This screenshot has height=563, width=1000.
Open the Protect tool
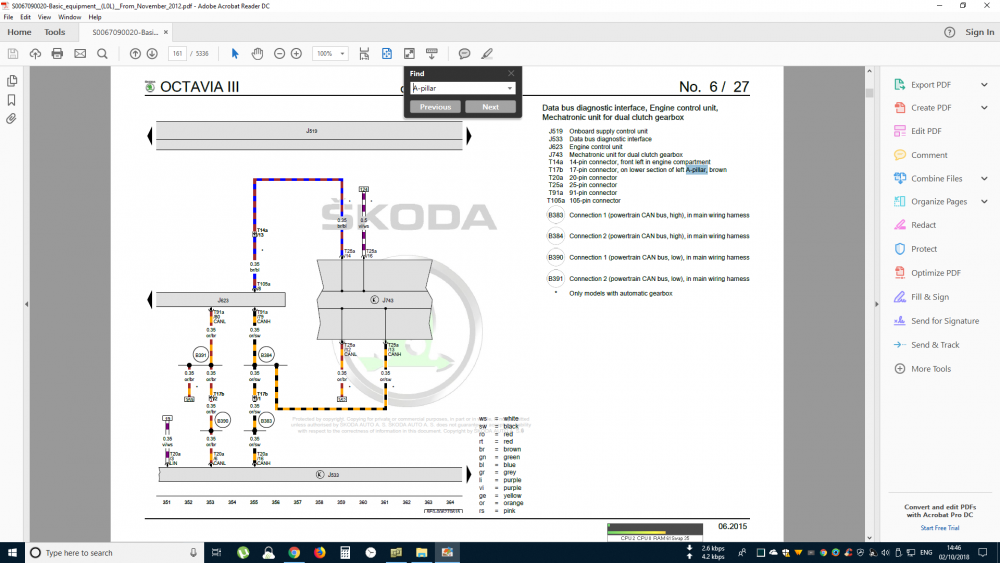[924, 249]
